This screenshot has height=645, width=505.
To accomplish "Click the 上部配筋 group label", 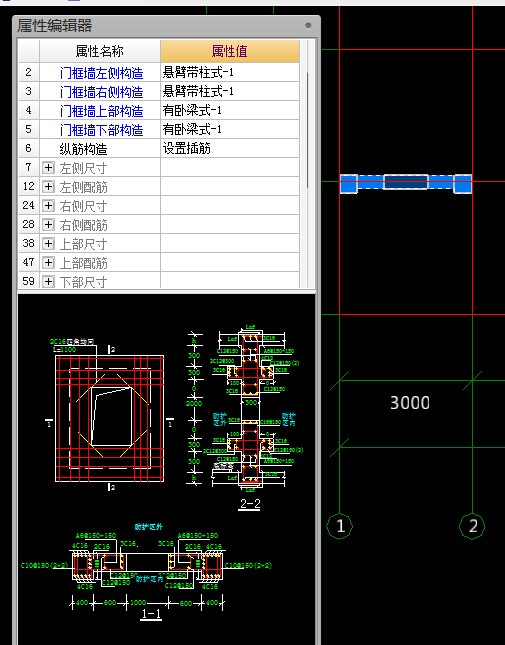I will (x=83, y=263).
